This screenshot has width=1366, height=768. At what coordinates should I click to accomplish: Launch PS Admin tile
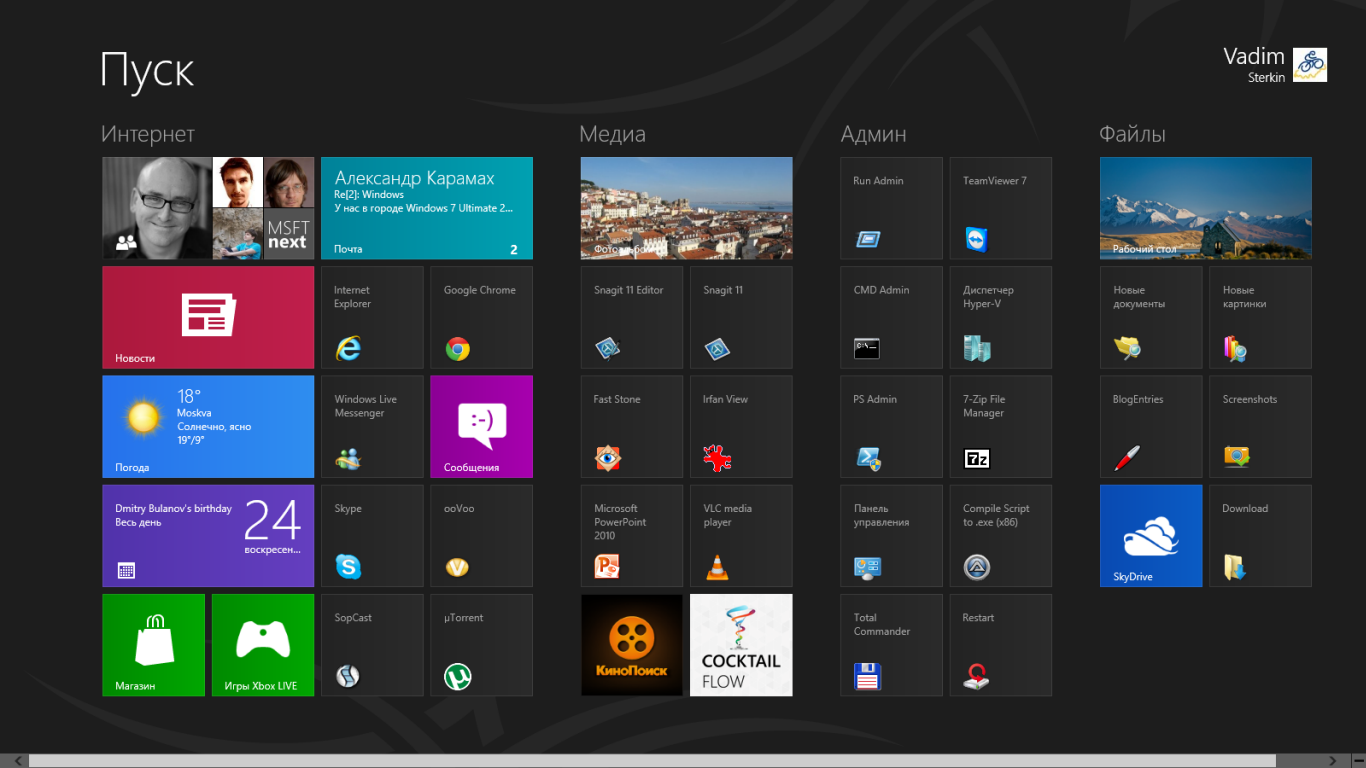(891, 426)
